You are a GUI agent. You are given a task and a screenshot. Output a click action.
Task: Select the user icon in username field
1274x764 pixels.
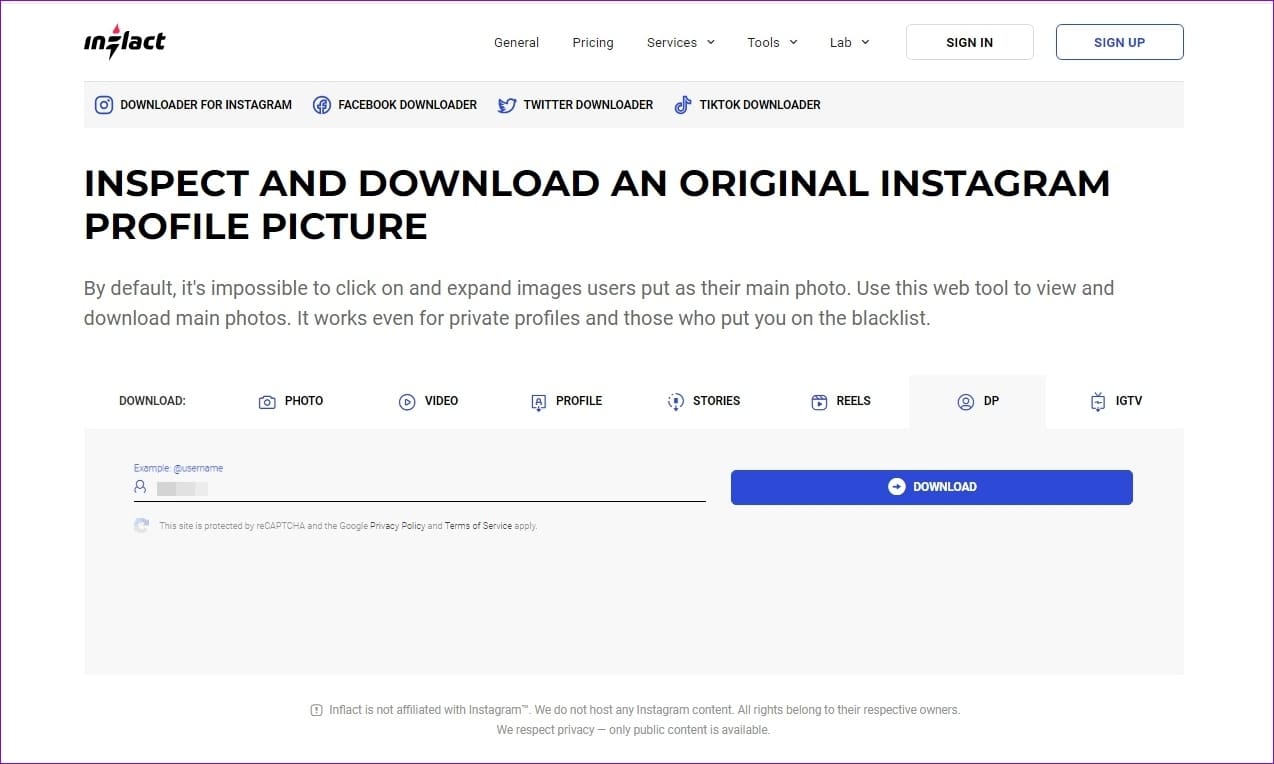(x=140, y=487)
